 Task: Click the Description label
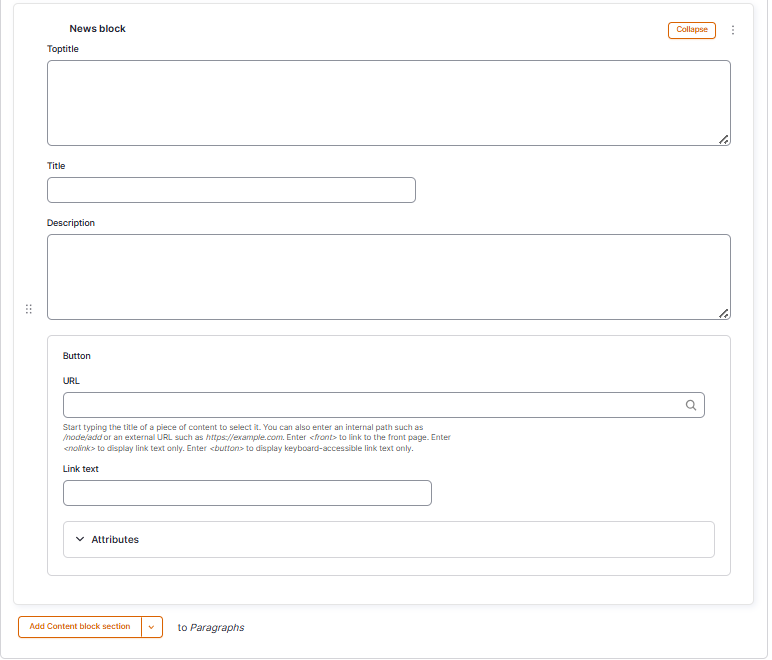coord(71,223)
